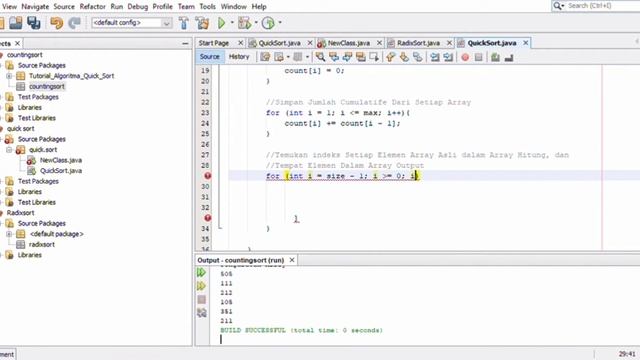
Task: Click the Shift Line Left icon
Action: 435,57
